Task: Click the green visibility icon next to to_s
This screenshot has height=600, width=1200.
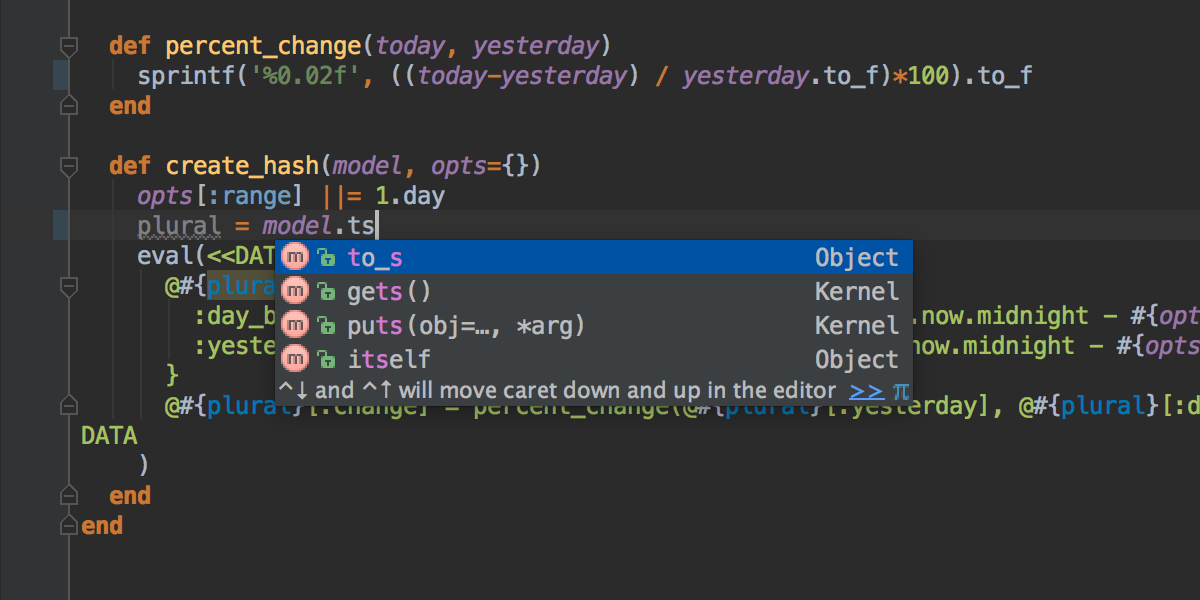Action: pos(326,258)
